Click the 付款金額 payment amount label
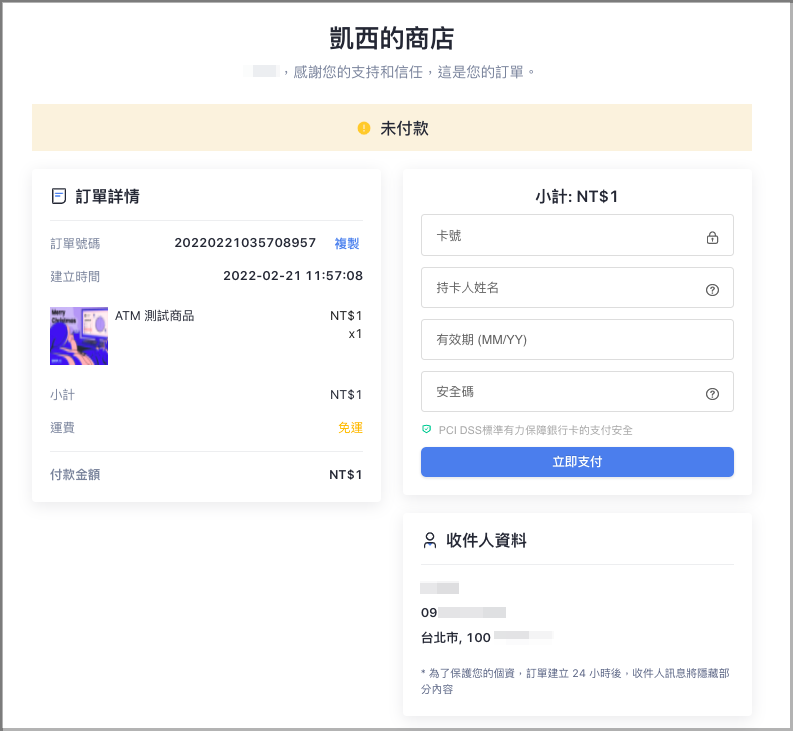793x731 pixels. click(x=75, y=475)
